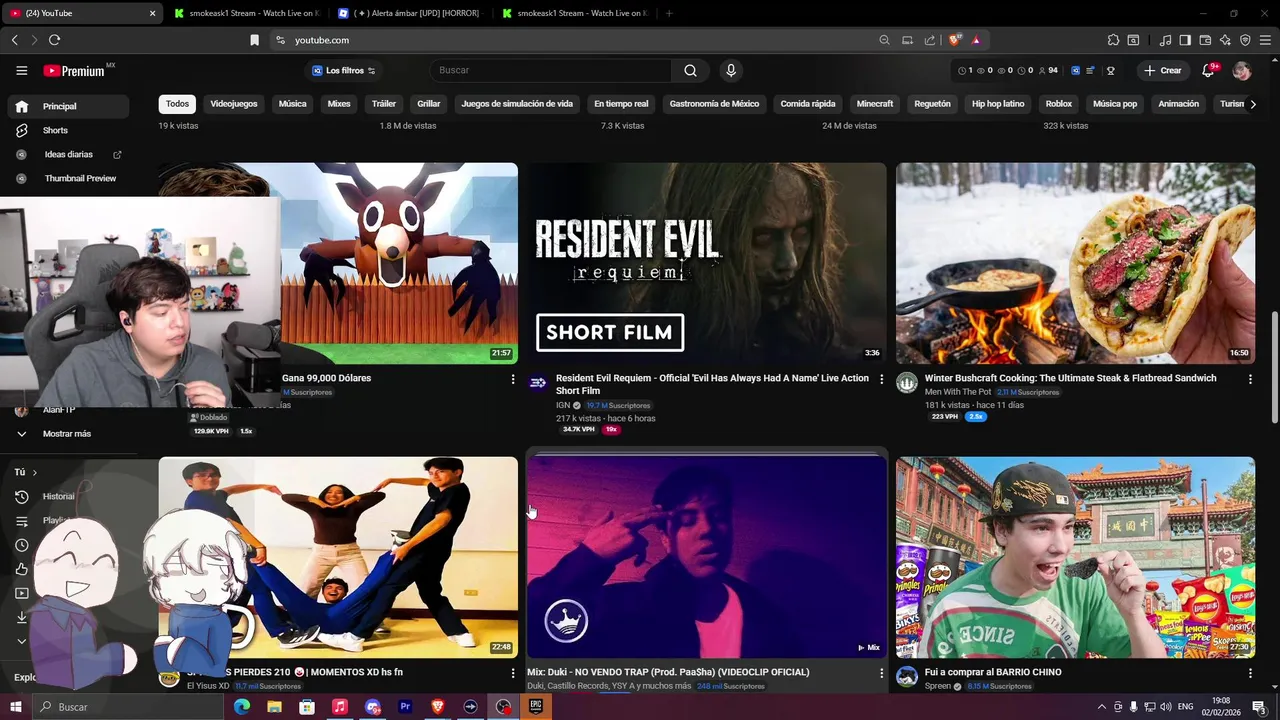This screenshot has width=1280, height=720.
Task: Select the Música chip
Action: click(292, 104)
